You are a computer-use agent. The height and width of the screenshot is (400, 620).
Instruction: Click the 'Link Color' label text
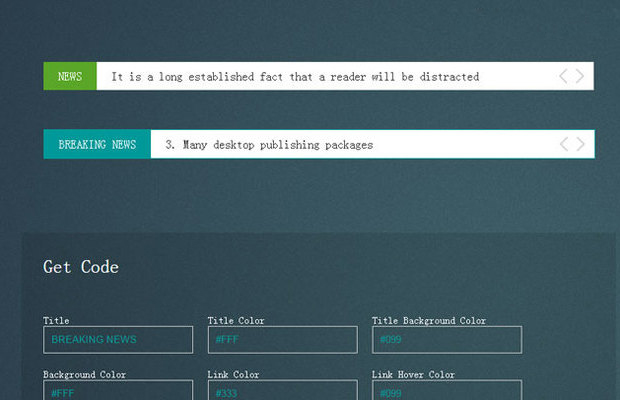click(x=233, y=374)
